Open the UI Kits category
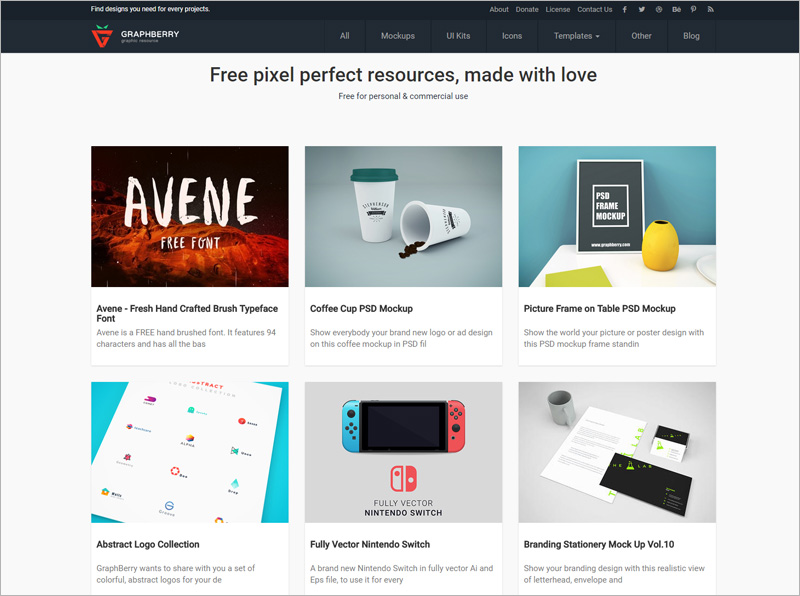This screenshot has width=800, height=596. point(458,36)
